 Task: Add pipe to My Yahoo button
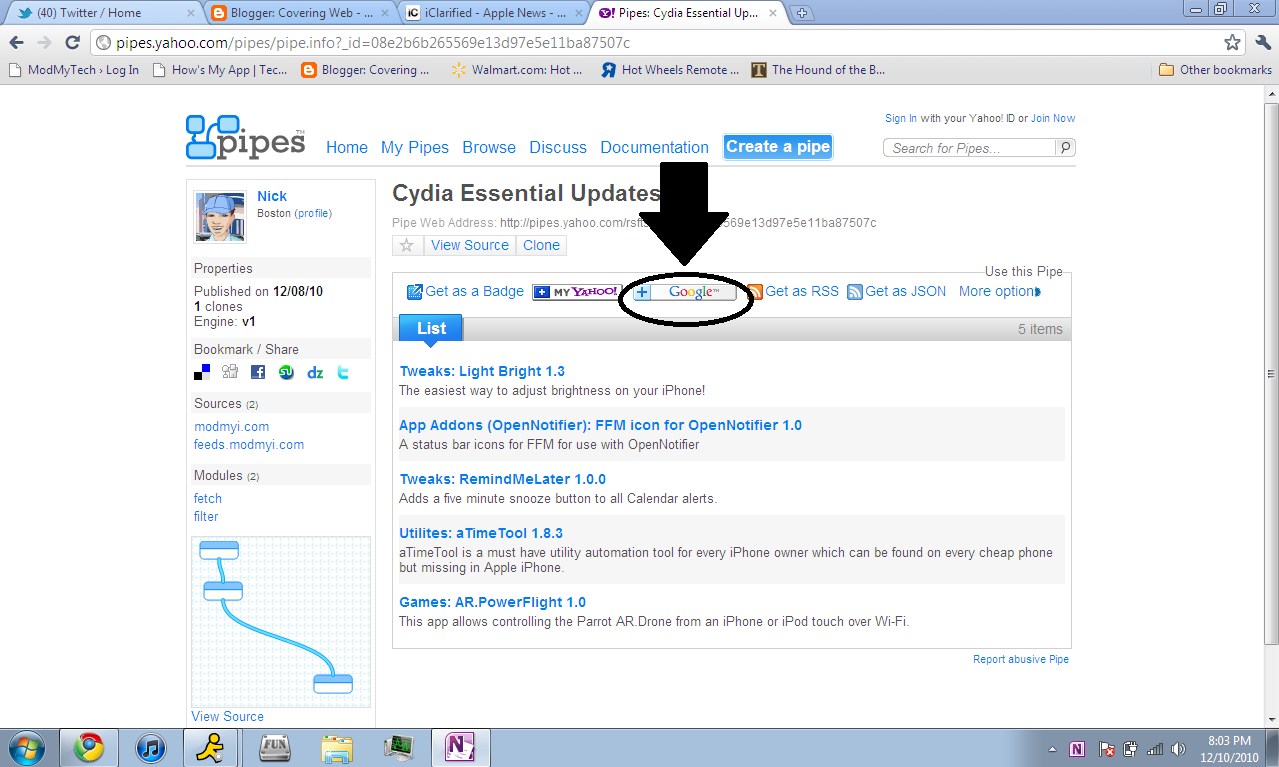(577, 291)
